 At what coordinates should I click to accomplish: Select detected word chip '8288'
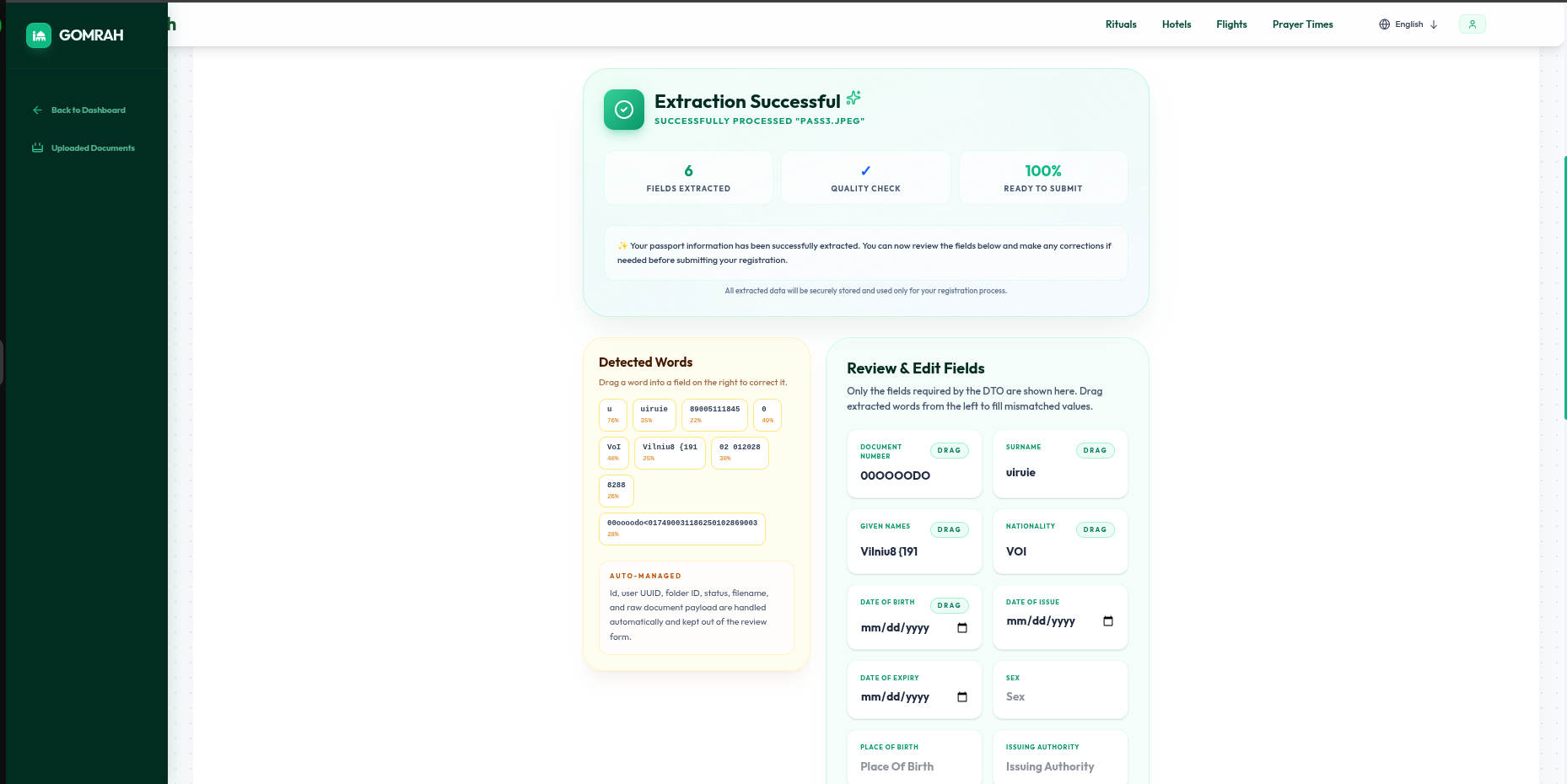tap(617, 491)
